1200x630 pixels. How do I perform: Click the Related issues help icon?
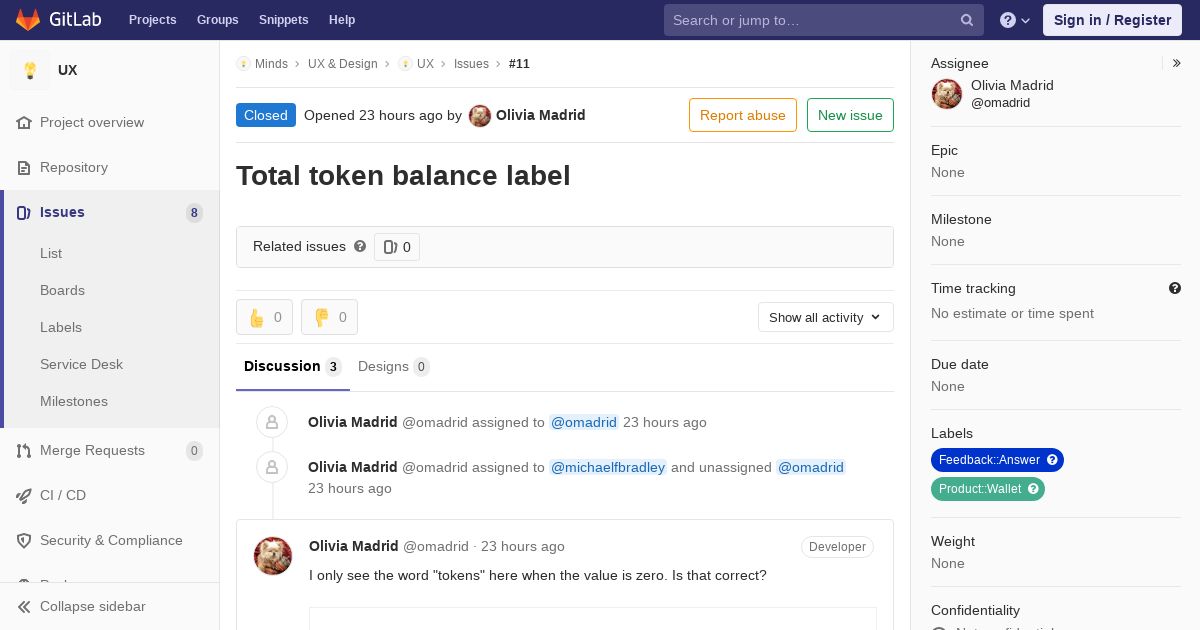(360, 246)
